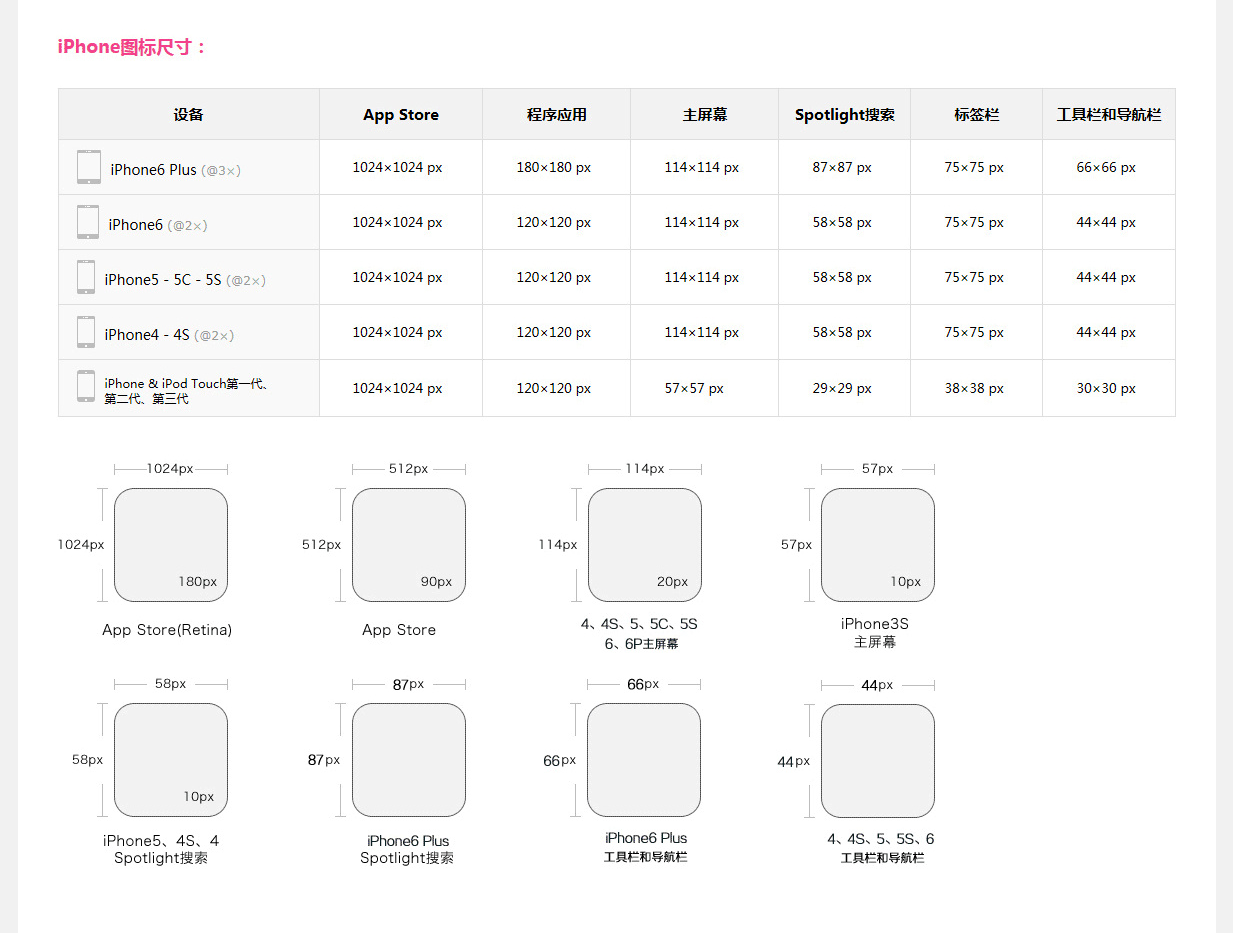
Task: Click the phone icon for iPhone & iPod Touch row
Action: tap(86, 387)
